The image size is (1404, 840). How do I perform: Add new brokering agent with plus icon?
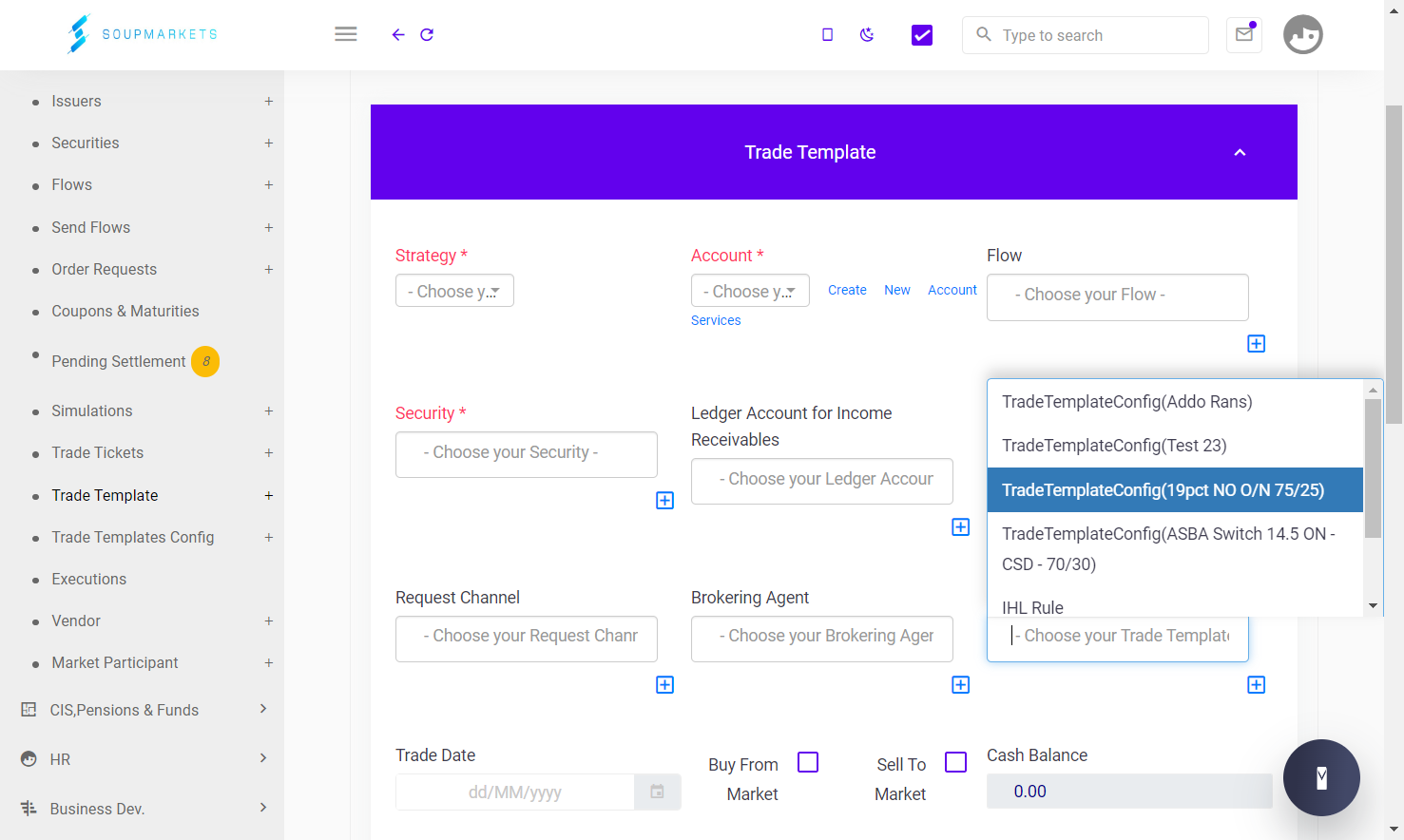pyautogui.click(x=961, y=685)
